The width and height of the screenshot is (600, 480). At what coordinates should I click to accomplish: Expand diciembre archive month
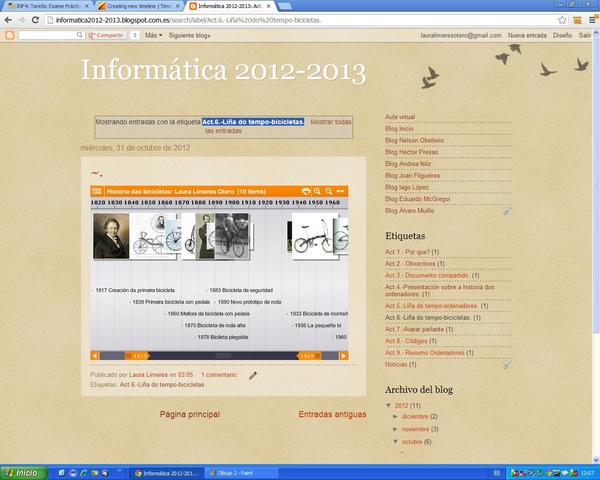tap(395, 416)
